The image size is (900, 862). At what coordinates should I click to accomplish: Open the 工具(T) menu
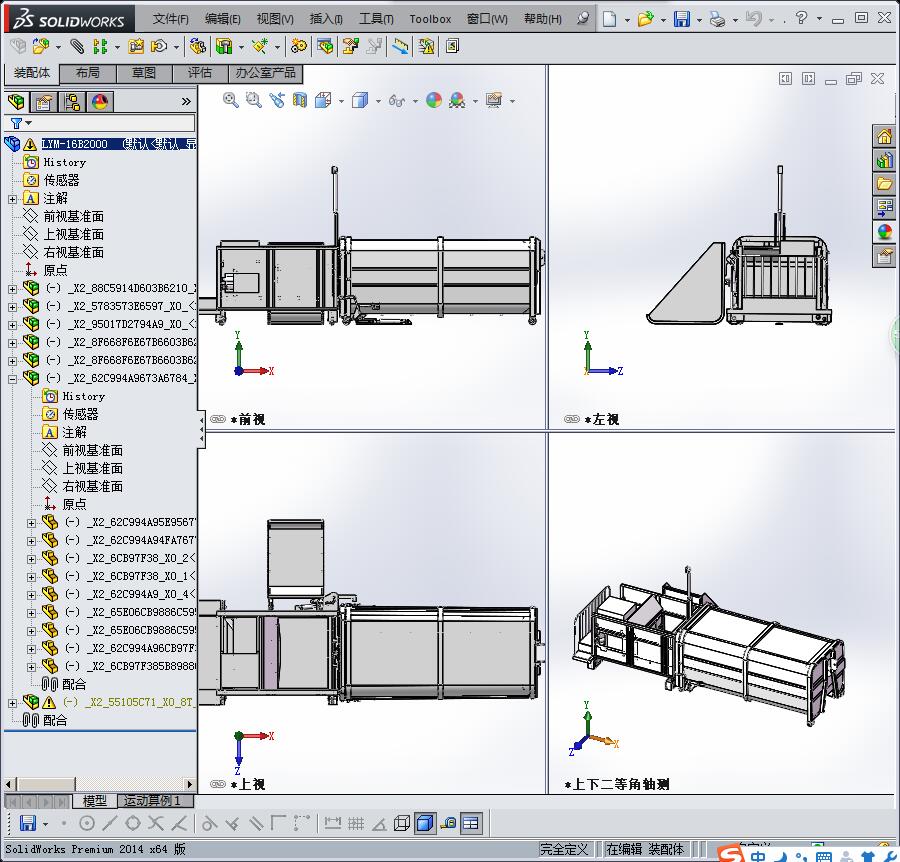[x=376, y=19]
